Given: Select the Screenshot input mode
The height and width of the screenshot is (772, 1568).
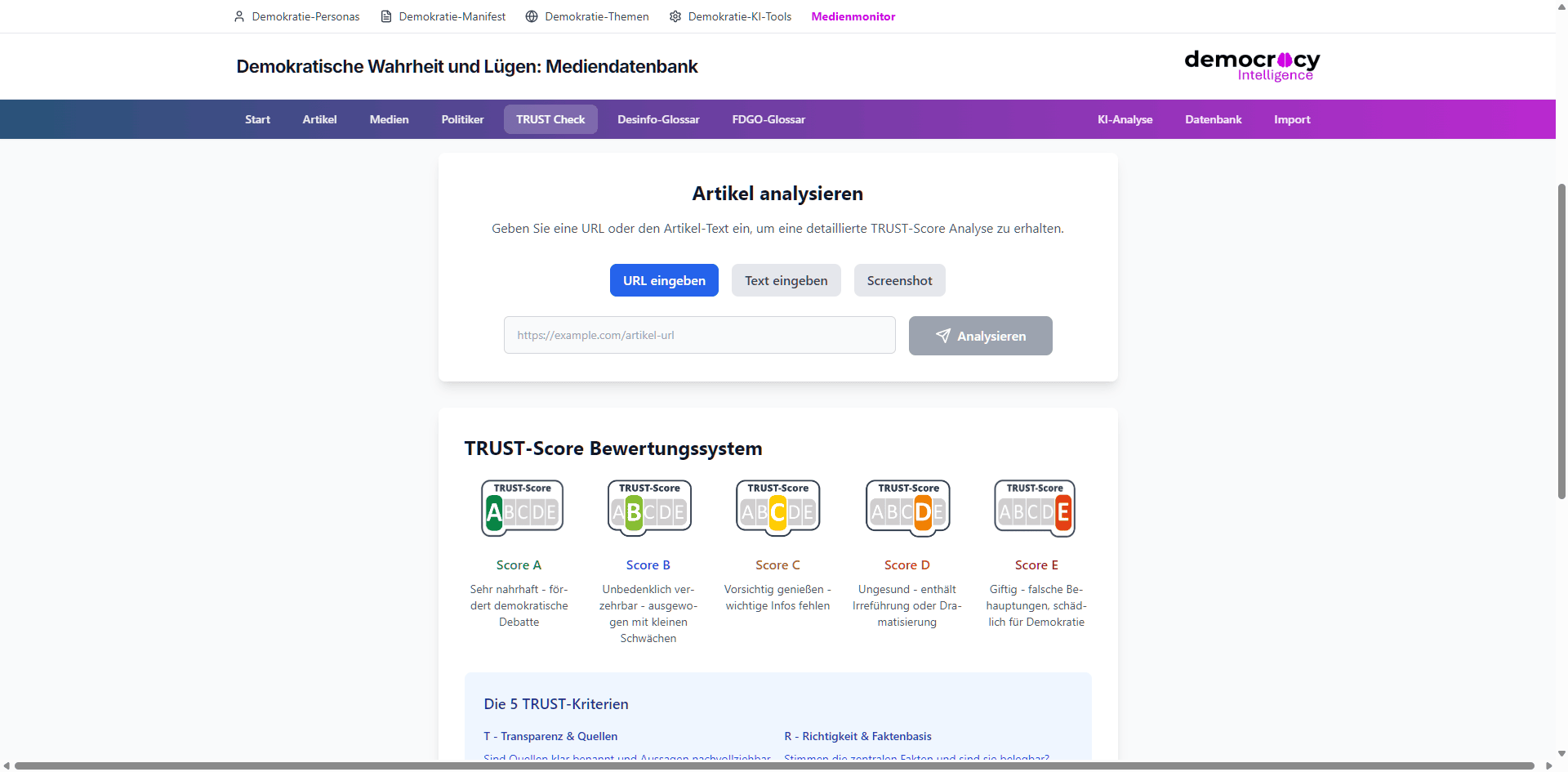Looking at the screenshot, I should (x=899, y=280).
